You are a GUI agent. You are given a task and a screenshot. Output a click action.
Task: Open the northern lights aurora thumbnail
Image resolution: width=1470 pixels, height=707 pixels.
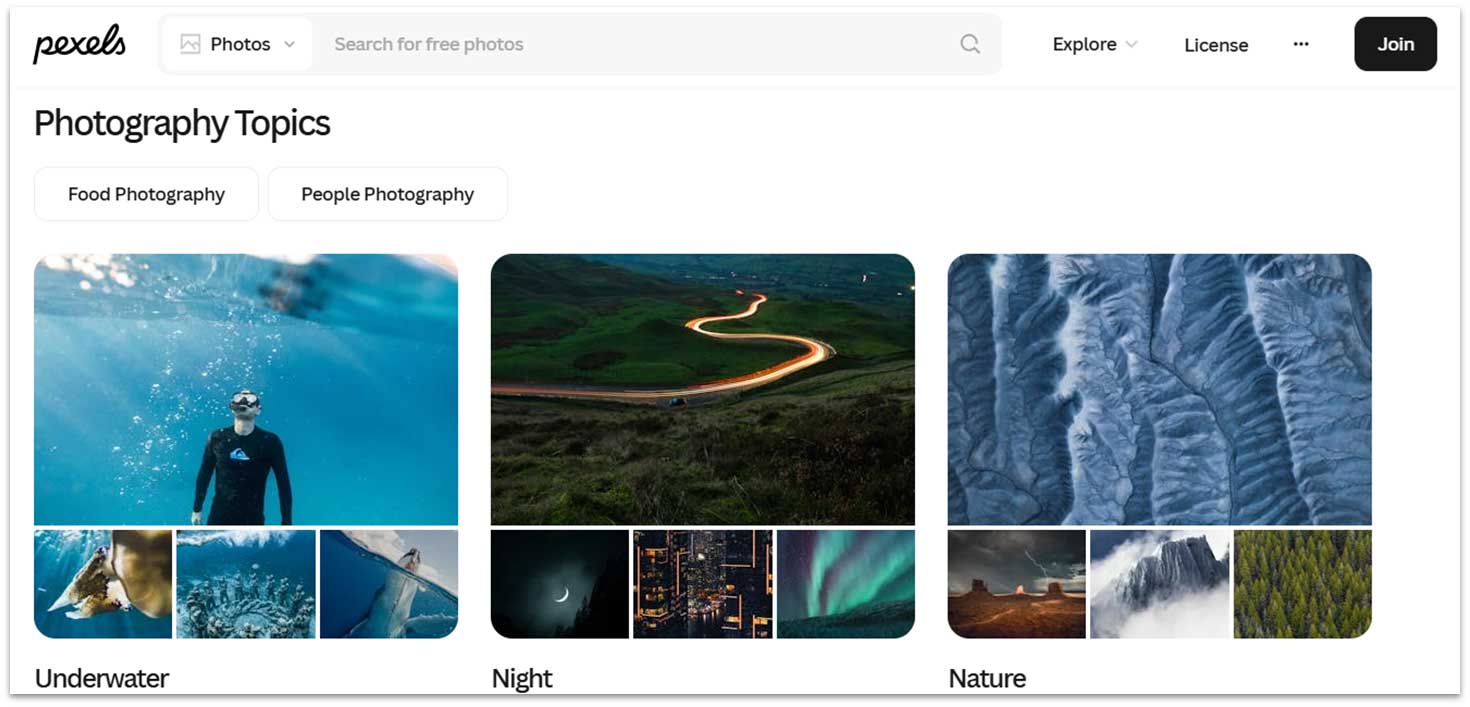click(845, 584)
